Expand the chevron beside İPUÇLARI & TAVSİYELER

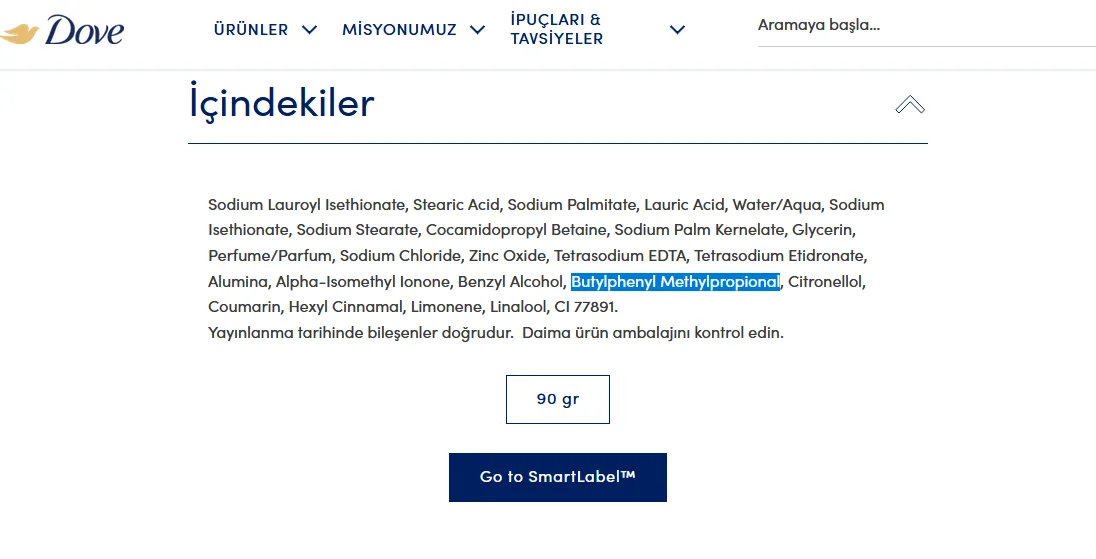(677, 30)
